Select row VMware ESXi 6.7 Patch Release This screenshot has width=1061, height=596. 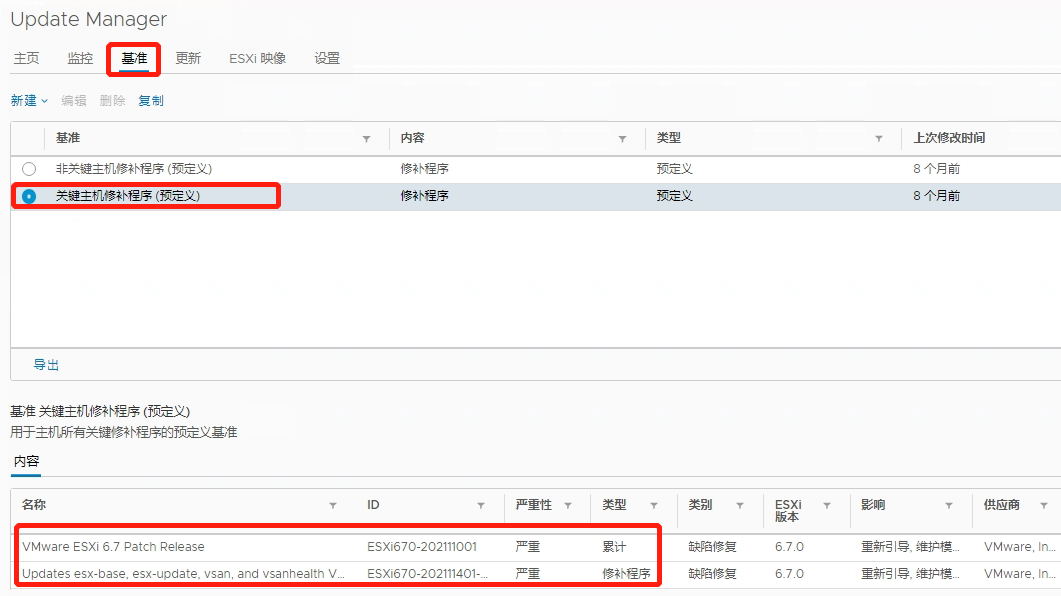pyautogui.click(x=113, y=547)
